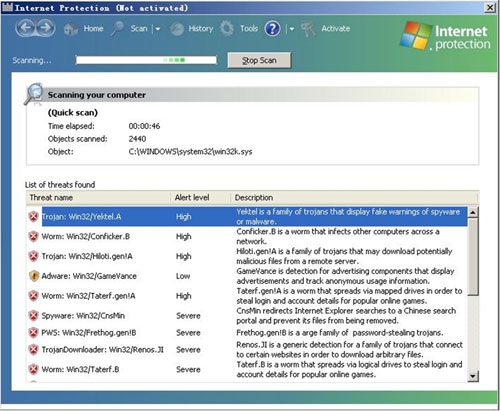Click red shield icon for Conficker.B threat
This screenshot has height=411, width=500.
[x=33, y=236]
